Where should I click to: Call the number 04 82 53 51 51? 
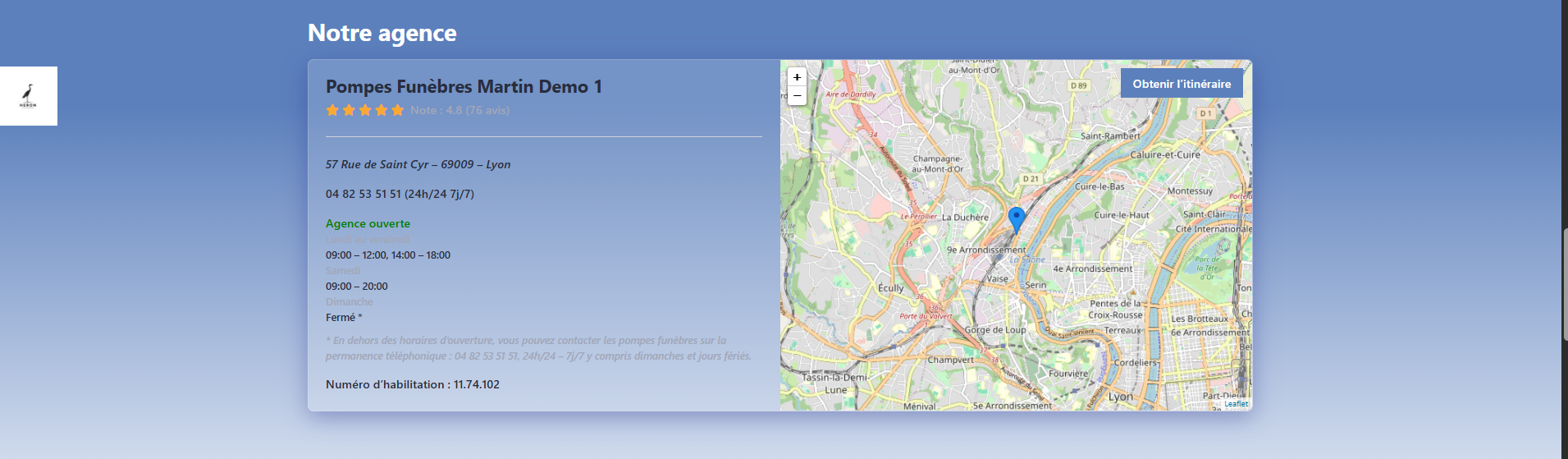point(363,194)
